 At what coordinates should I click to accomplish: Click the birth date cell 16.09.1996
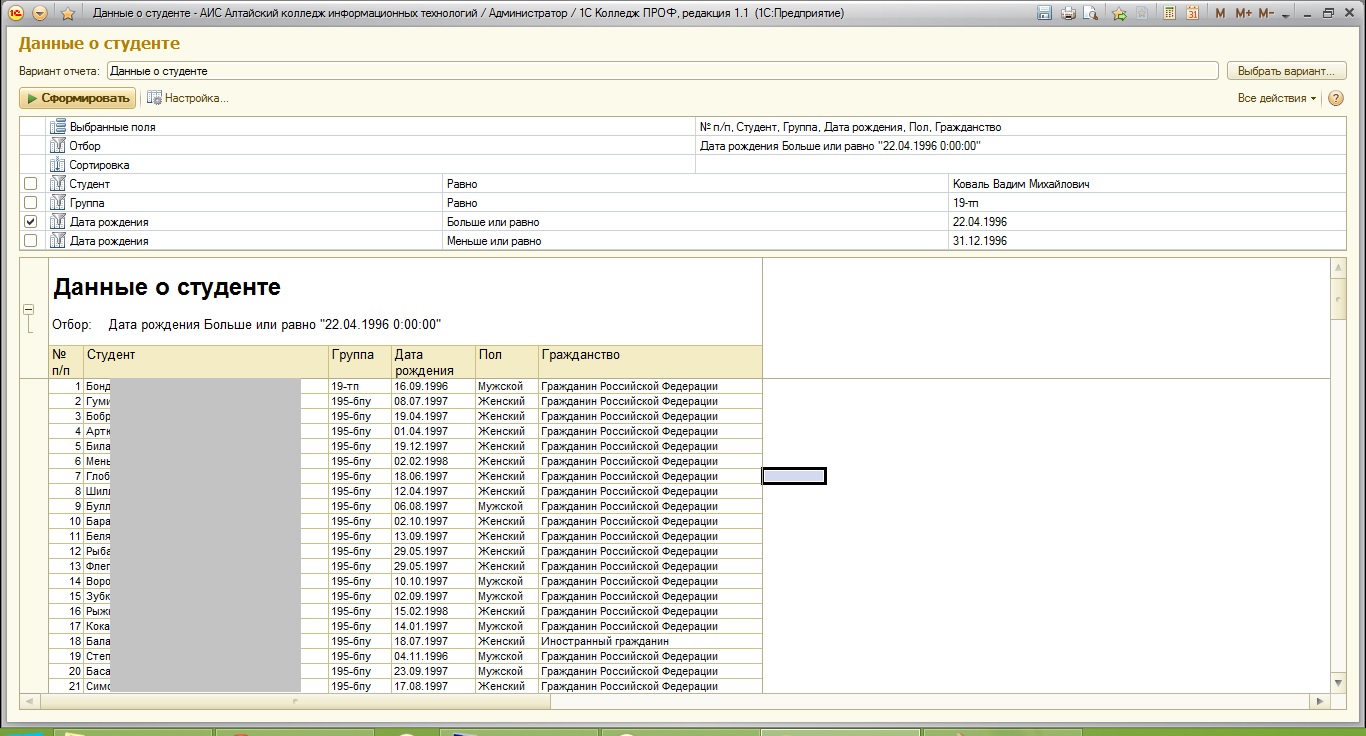[x=433, y=386]
